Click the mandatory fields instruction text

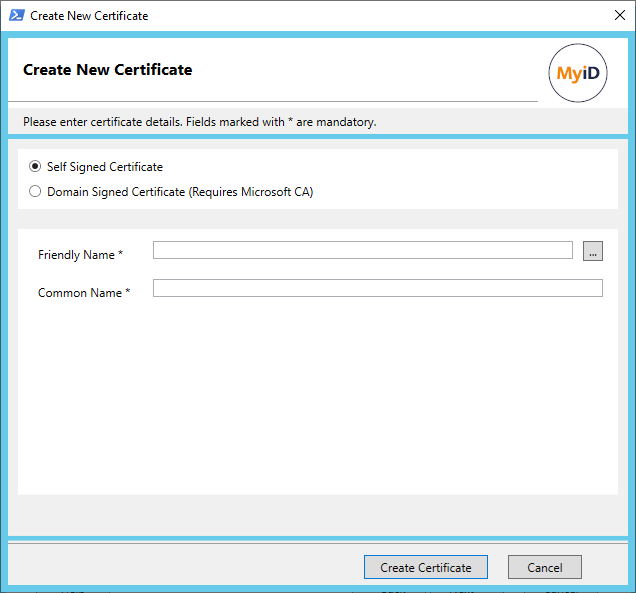199,122
